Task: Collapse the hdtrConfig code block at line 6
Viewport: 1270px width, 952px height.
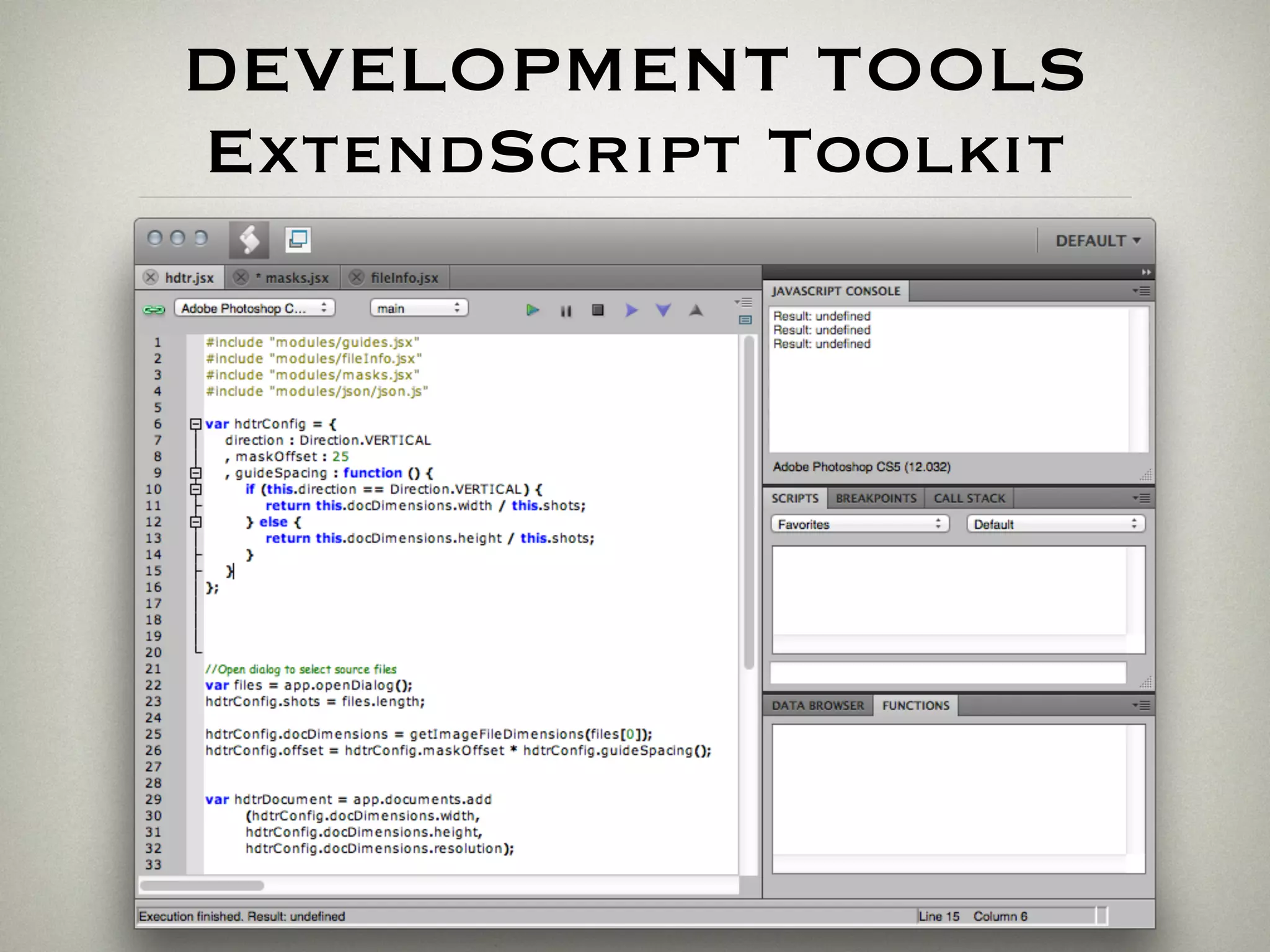Action: [x=195, y=424]
